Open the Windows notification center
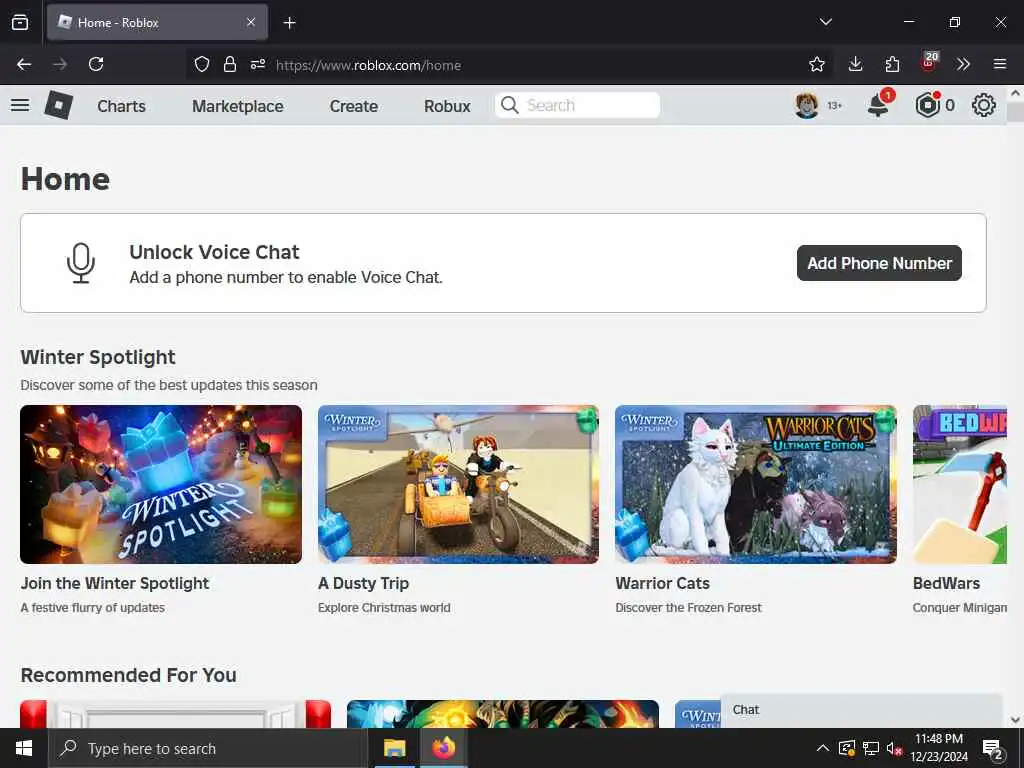This screenshot has width=1024, height=768. pyautogui.click(x=993, y=749)
